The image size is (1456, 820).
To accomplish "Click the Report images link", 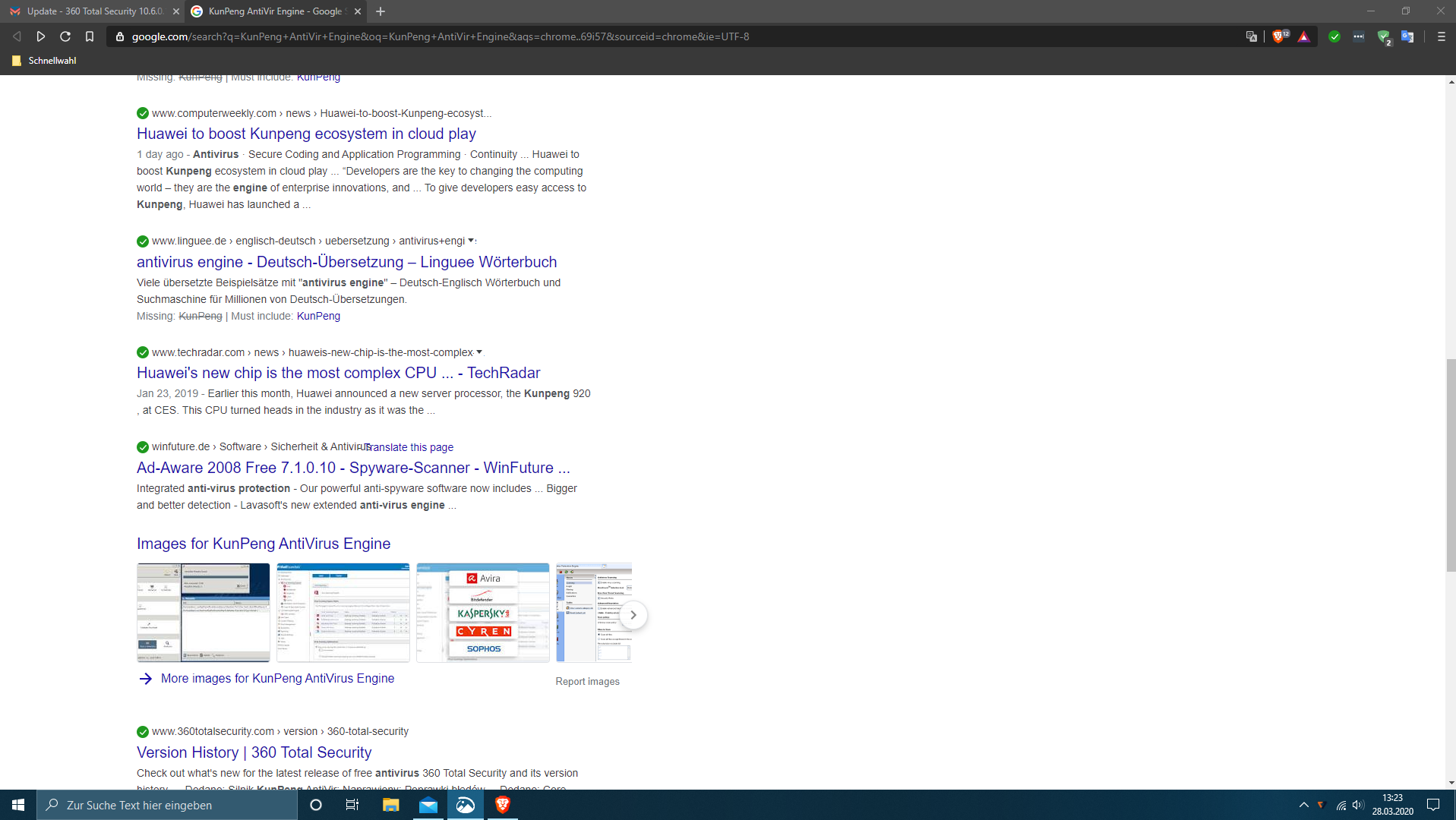I will coord(587,682).
